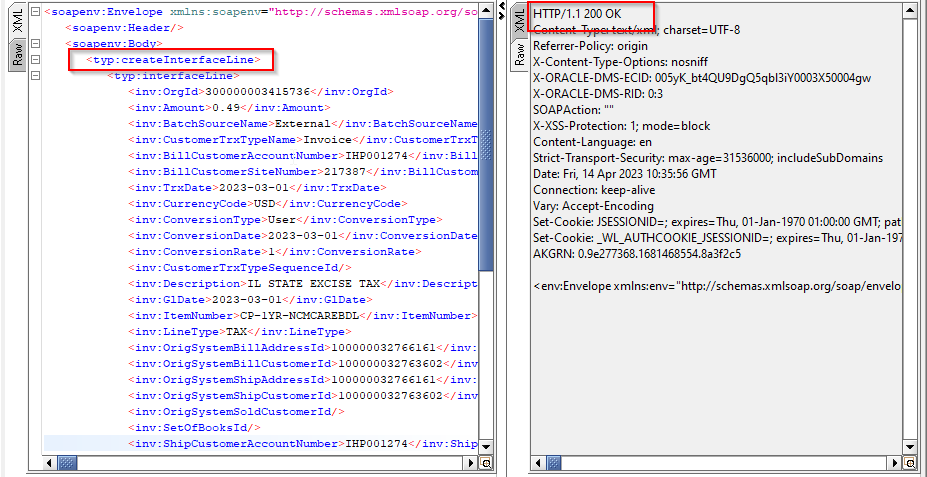The width and height of the screenshot is (927, 477).
Task: Select the Raw tab of the response panel
Action: (518, 56)
